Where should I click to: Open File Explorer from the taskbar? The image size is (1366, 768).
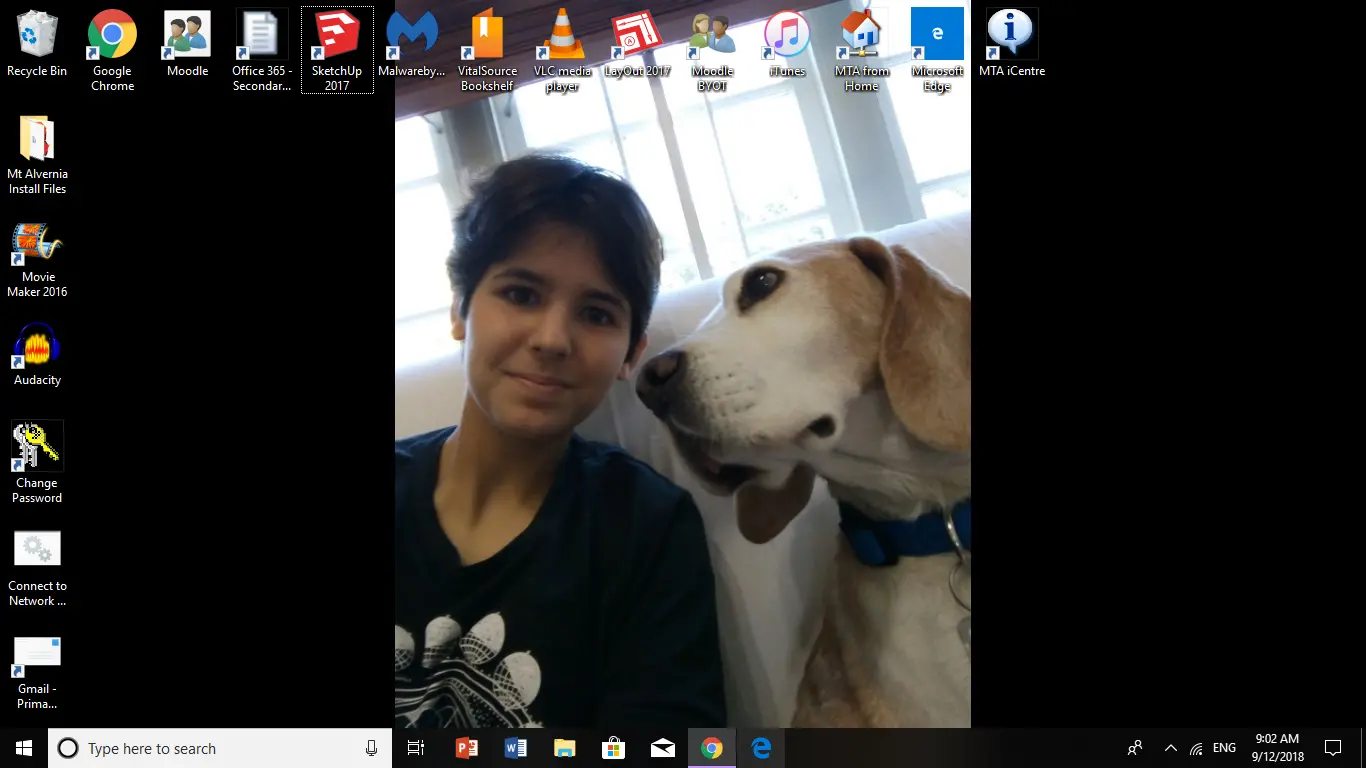(564, 748)
